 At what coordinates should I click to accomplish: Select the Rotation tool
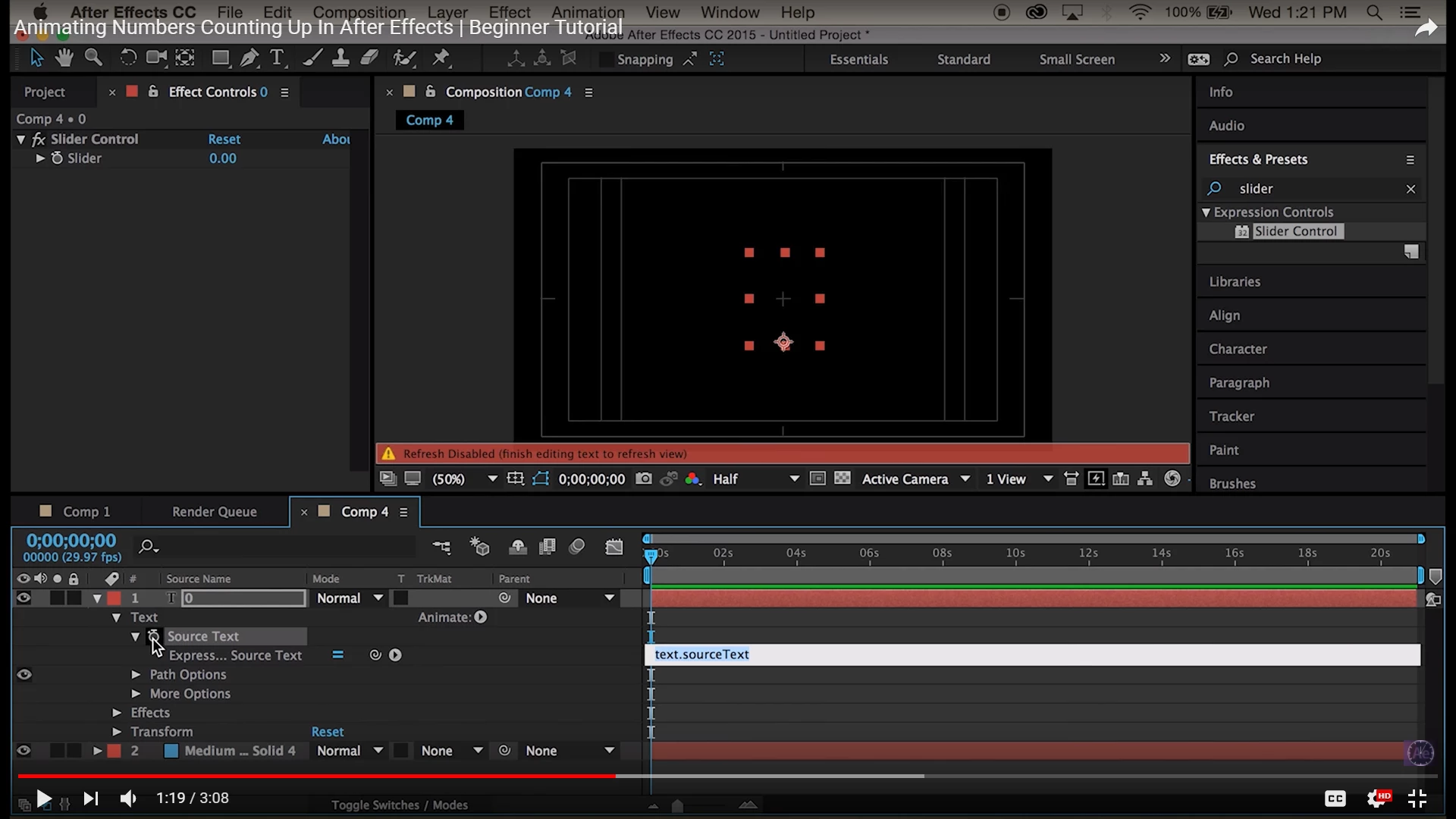tap(128, 58)
